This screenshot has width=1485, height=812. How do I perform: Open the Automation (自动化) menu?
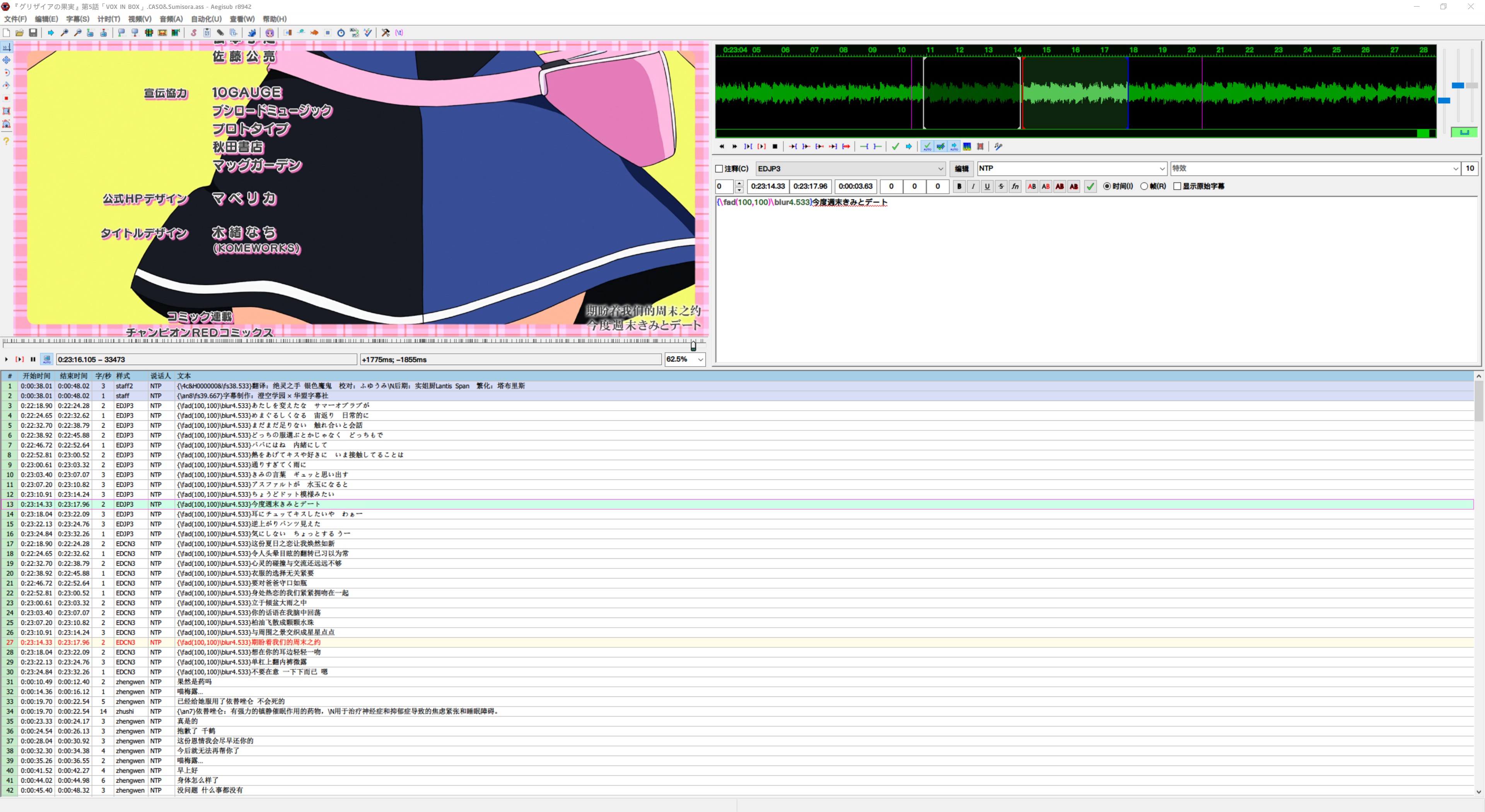[x=207, y=19]
